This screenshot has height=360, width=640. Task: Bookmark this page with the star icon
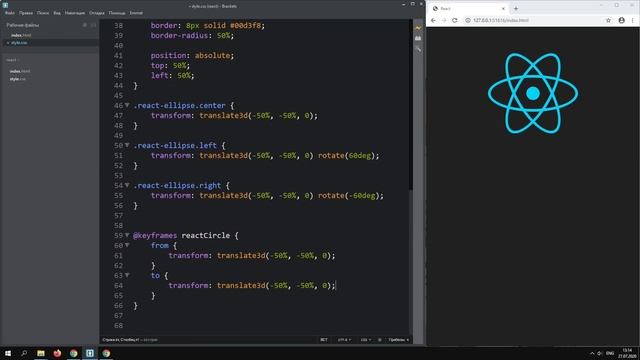pos(608,20)
